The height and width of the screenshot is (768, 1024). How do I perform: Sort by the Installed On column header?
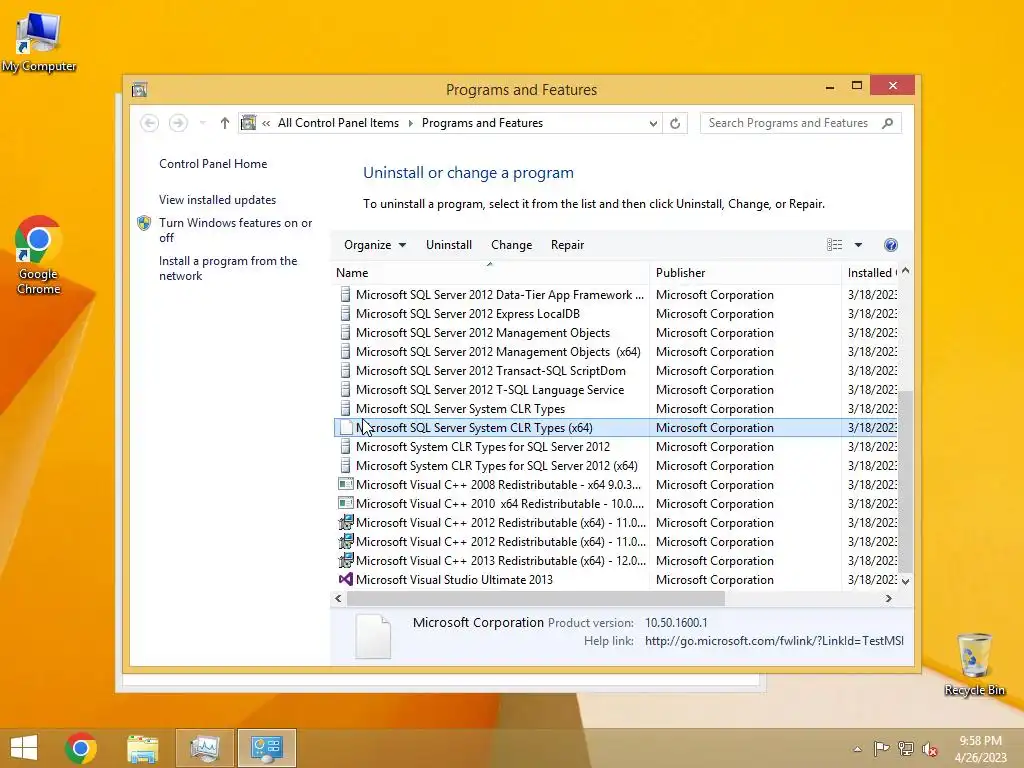point(870,273)
